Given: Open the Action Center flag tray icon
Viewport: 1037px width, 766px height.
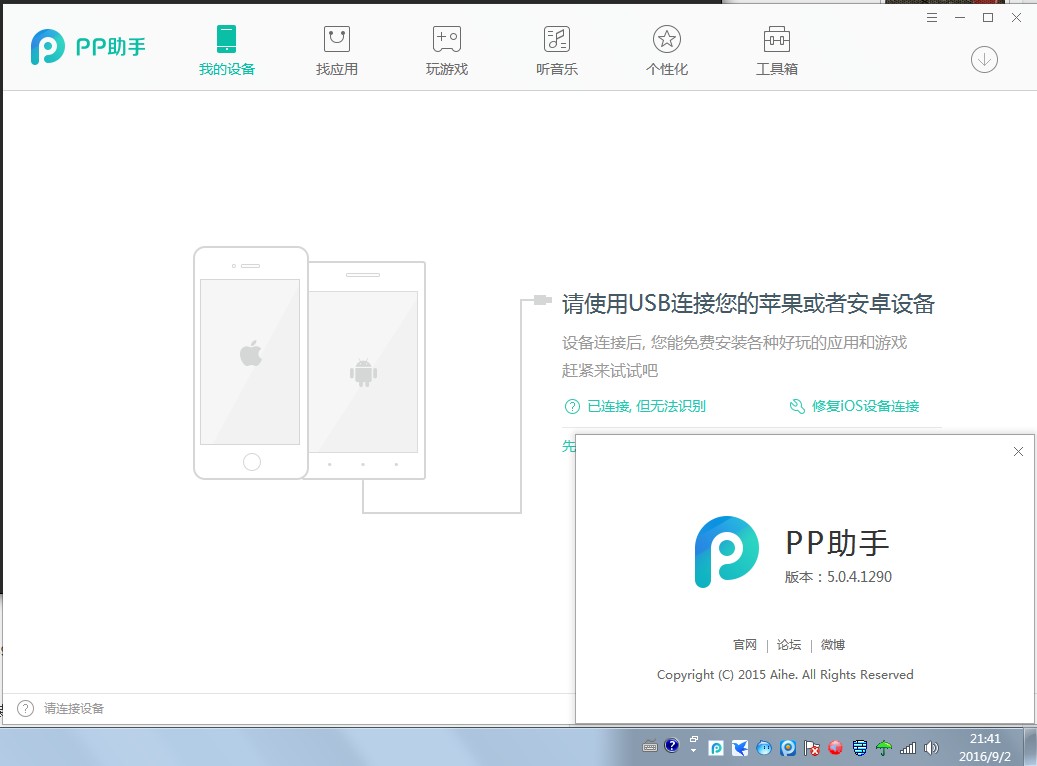Looking at the screenshot, I should point(811,747).
